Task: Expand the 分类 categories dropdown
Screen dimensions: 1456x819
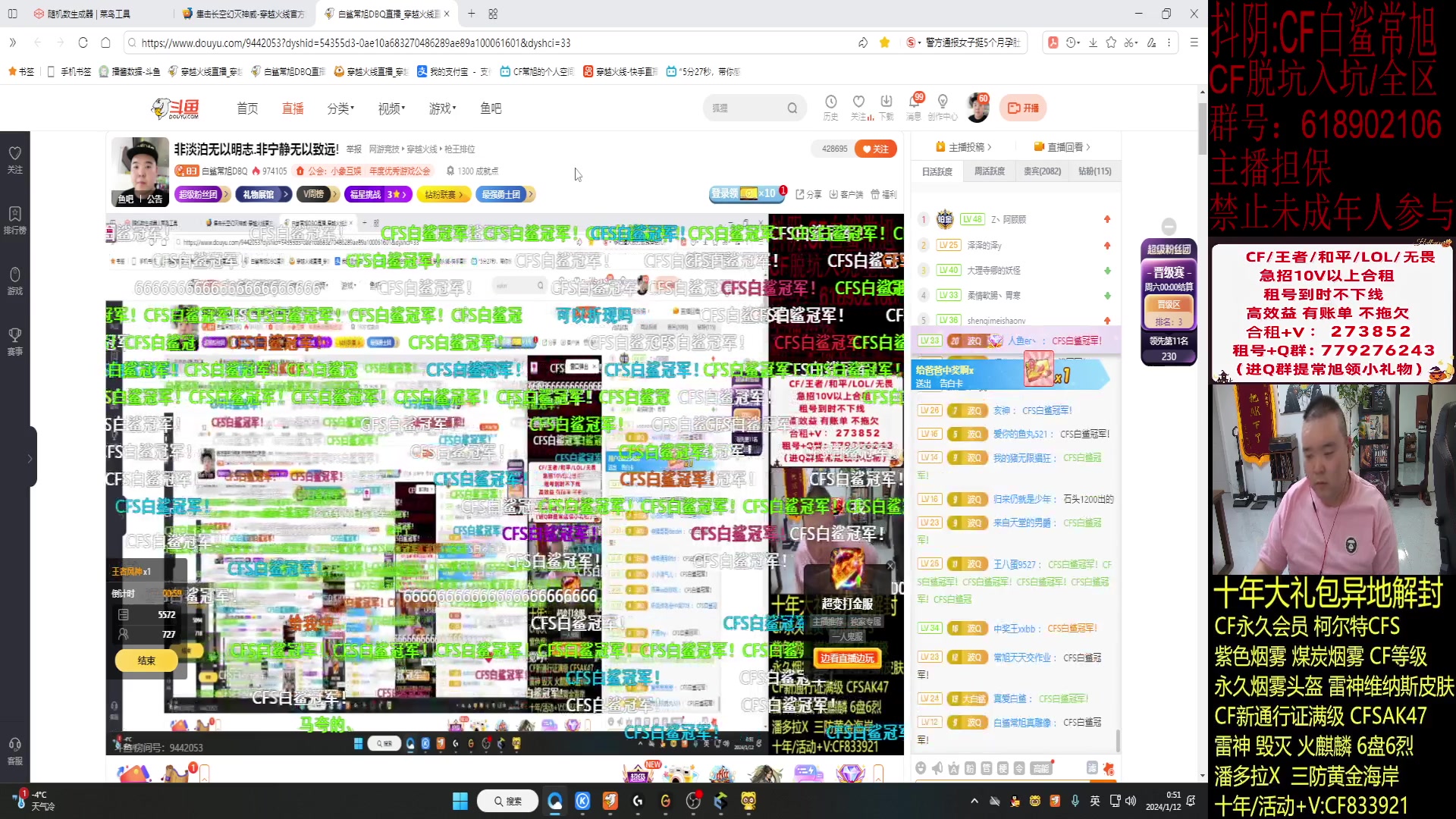Action: pyautogui.click(x=340, y=108)
